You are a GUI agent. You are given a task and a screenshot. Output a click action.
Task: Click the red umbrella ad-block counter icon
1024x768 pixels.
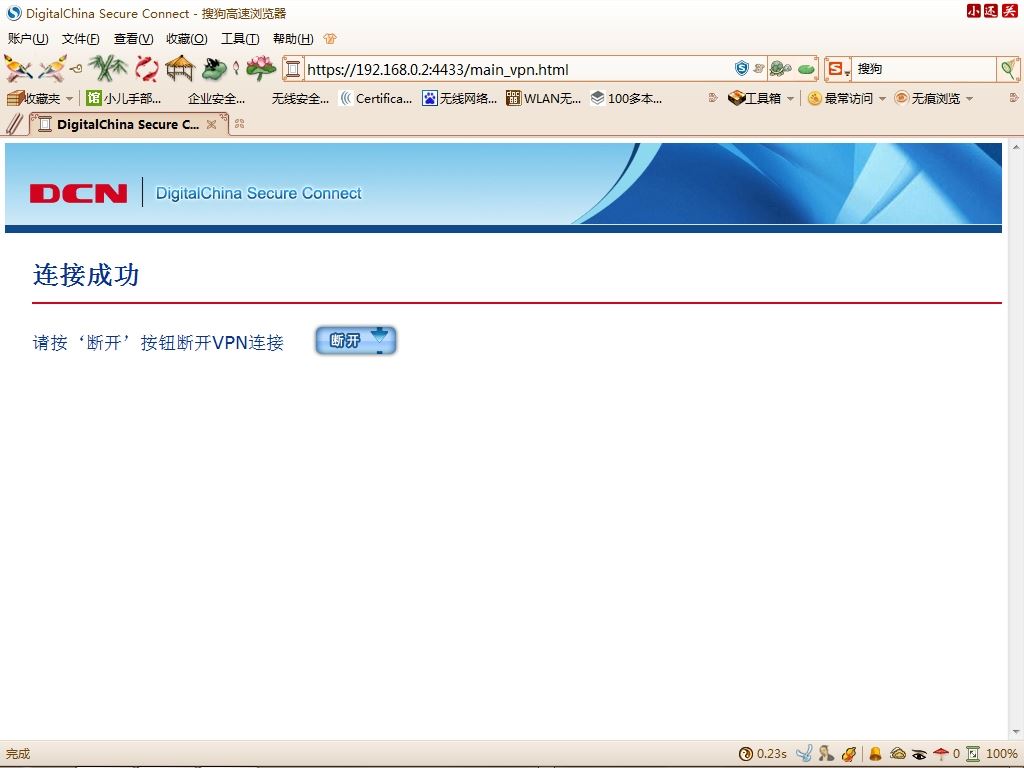pos(940,754)
